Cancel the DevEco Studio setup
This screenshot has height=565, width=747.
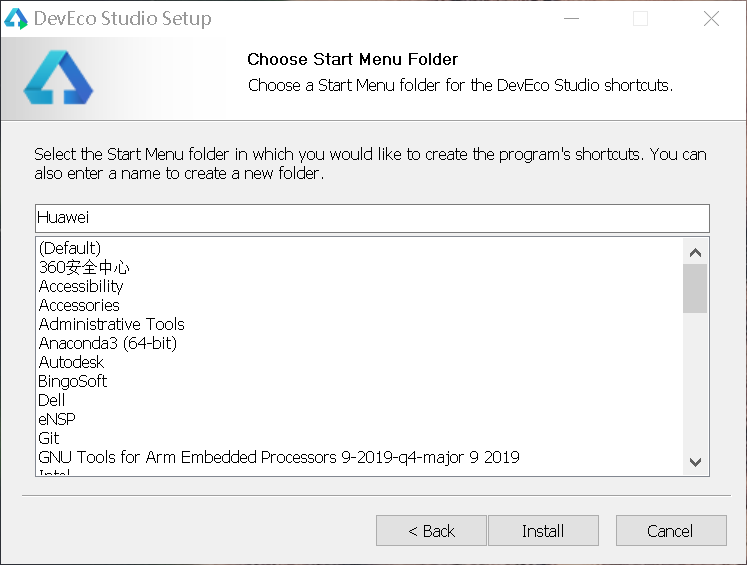[670, 531]
